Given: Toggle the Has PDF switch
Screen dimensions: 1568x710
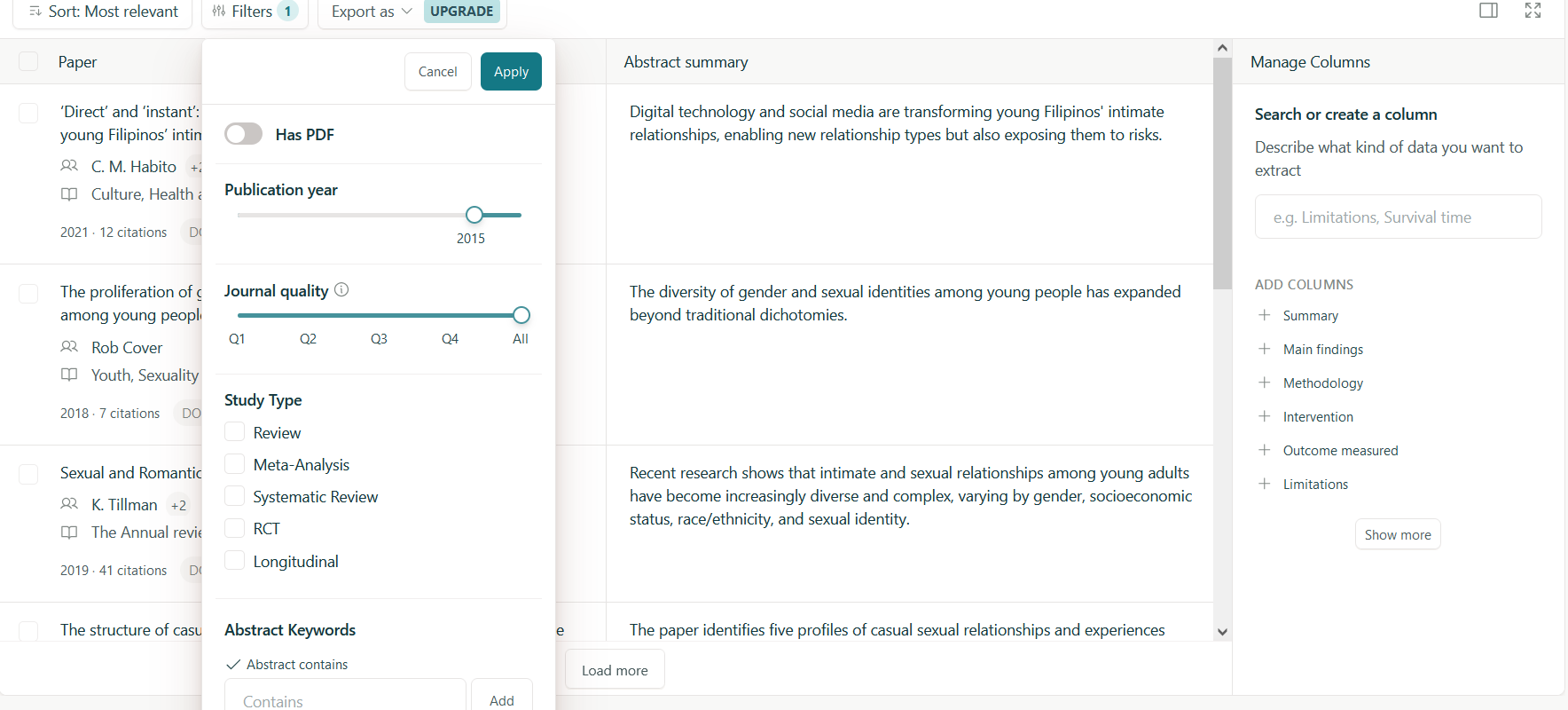Looking at the screenshot, I should (x=244, y=134).
